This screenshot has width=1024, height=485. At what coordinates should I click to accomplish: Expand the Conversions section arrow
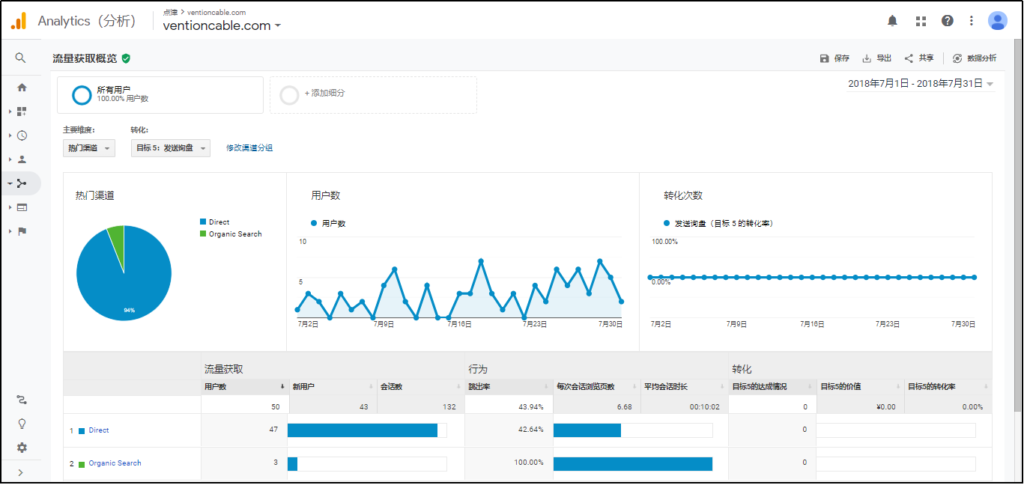(x=10, y=231)
